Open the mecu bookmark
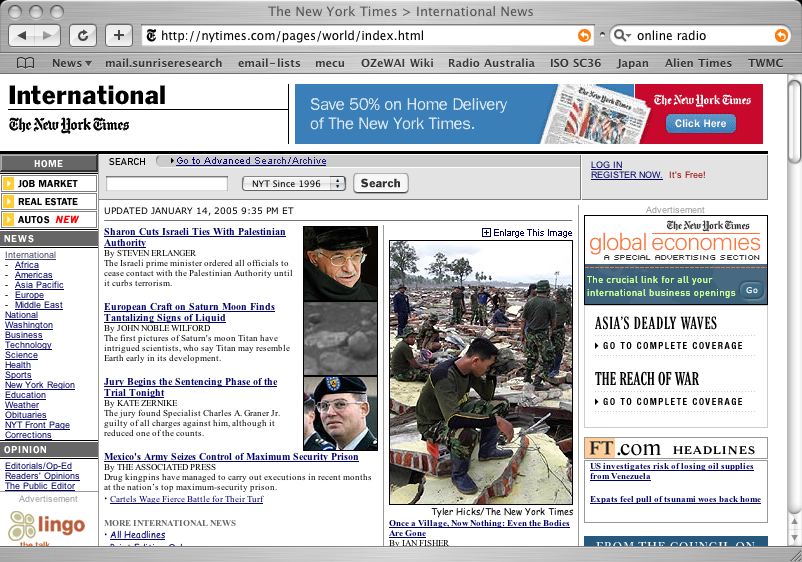Viewport: 802px width, 562px height. coord(330,63)
